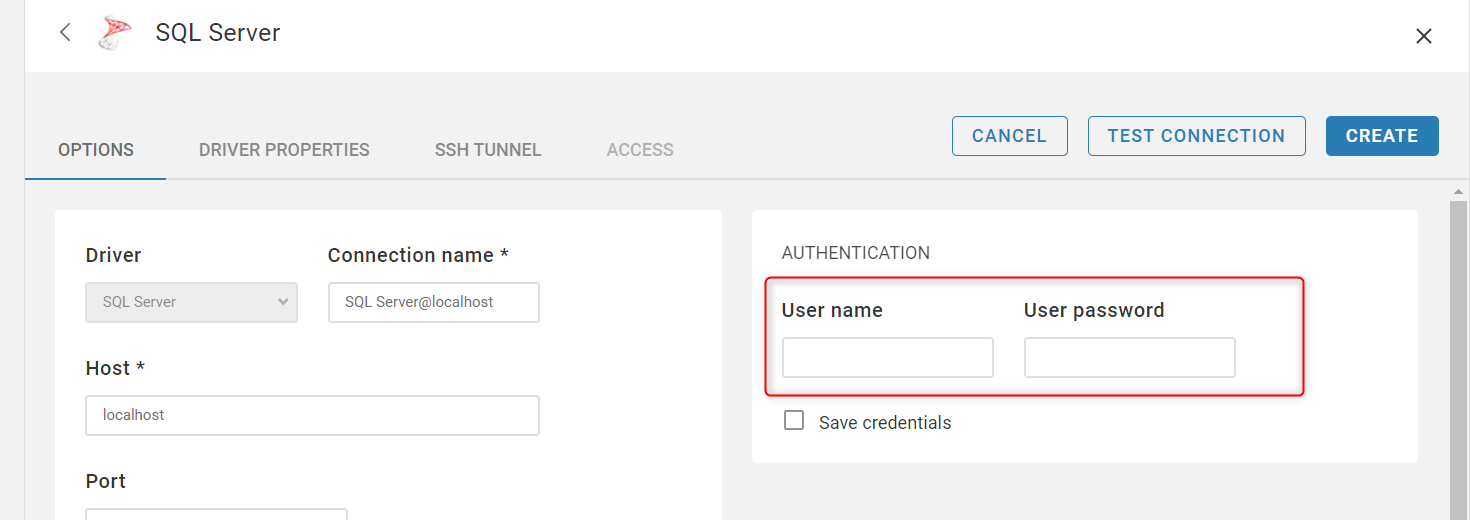Cancel the connection setup
This screenshot has width=1470, height=520.
pyautogui.click(x=1010, y=136)
